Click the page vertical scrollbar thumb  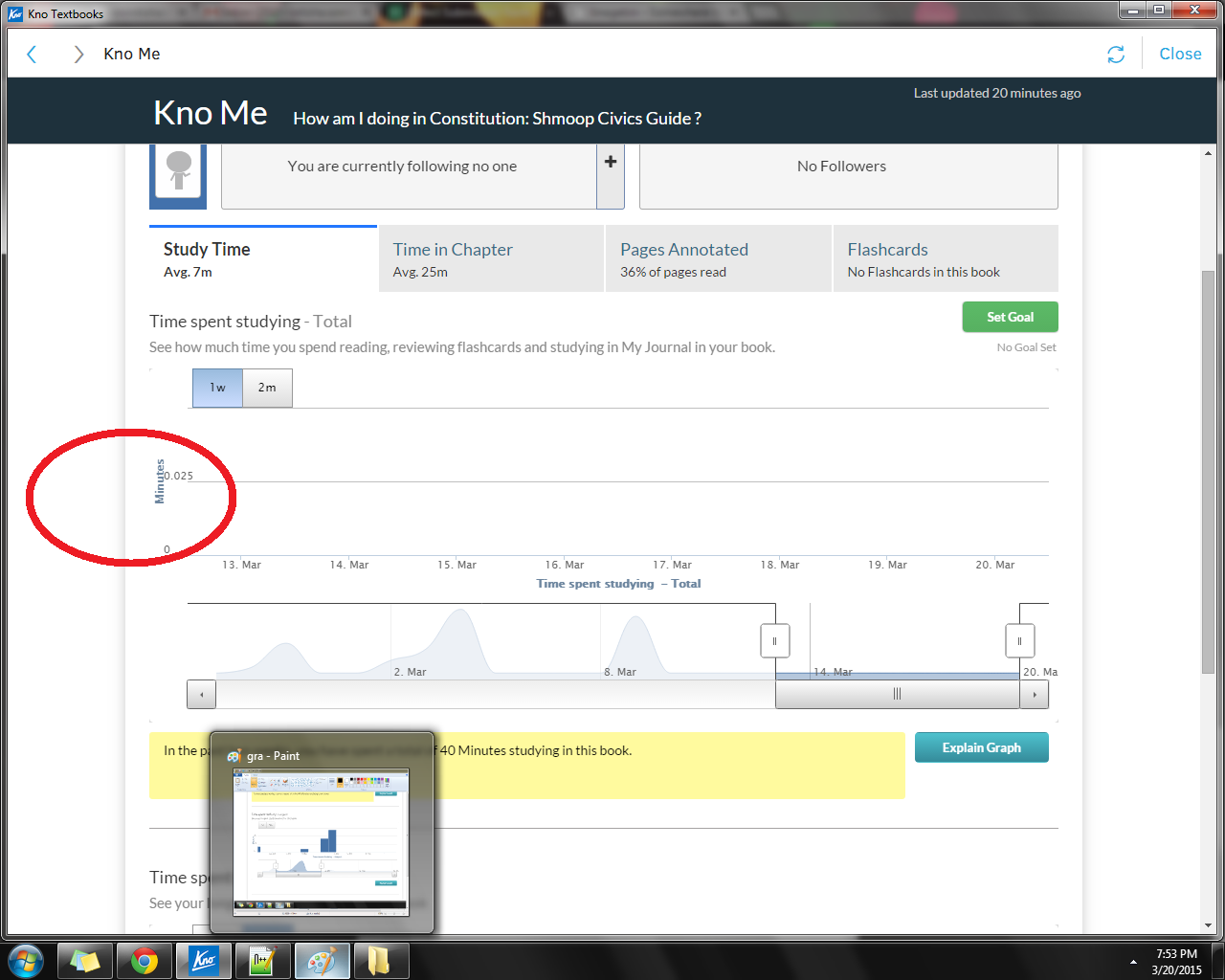point(1208,473)
